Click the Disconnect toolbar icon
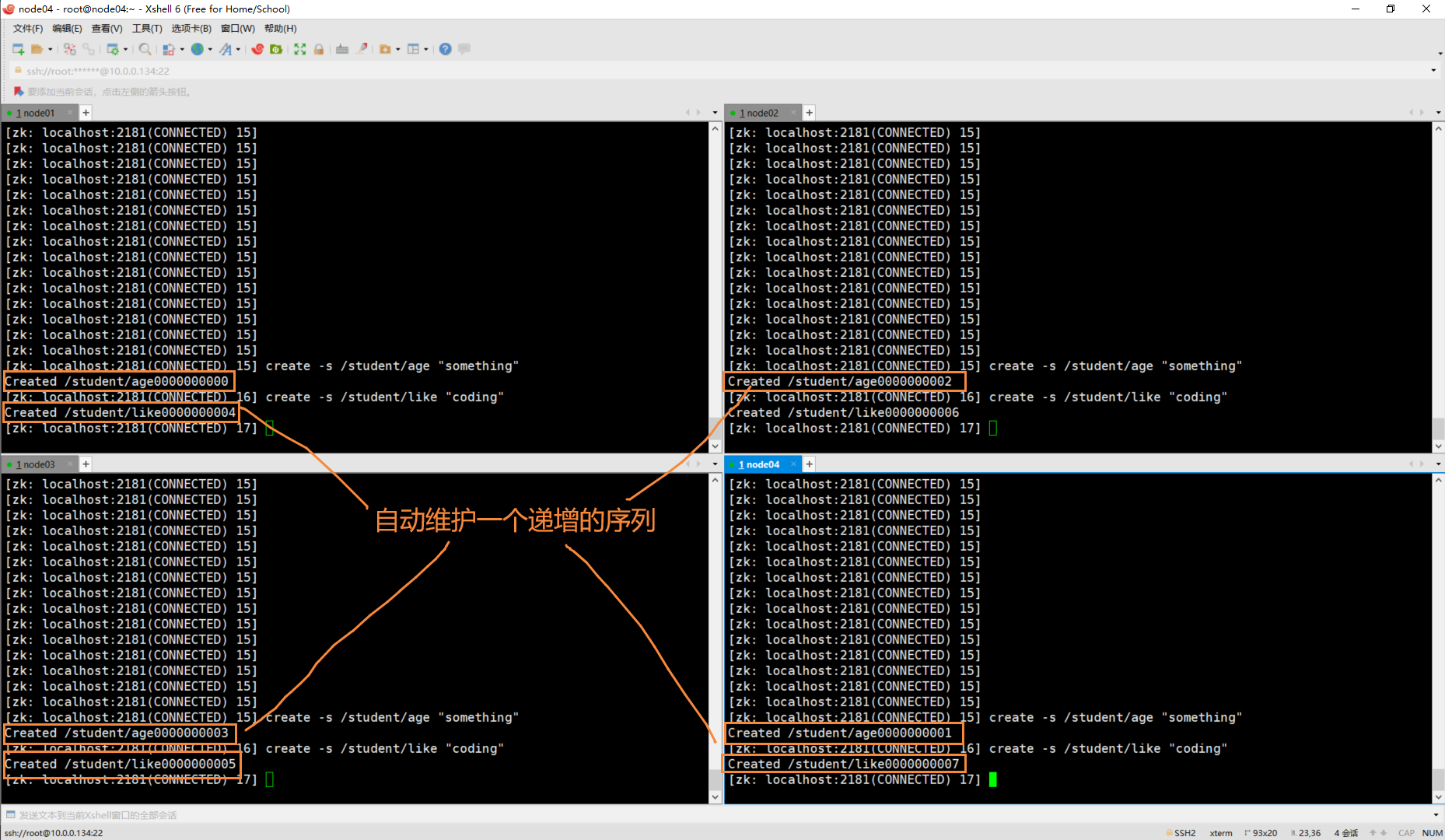Viewport: 1445px width, 840px height. click(70, 49)
